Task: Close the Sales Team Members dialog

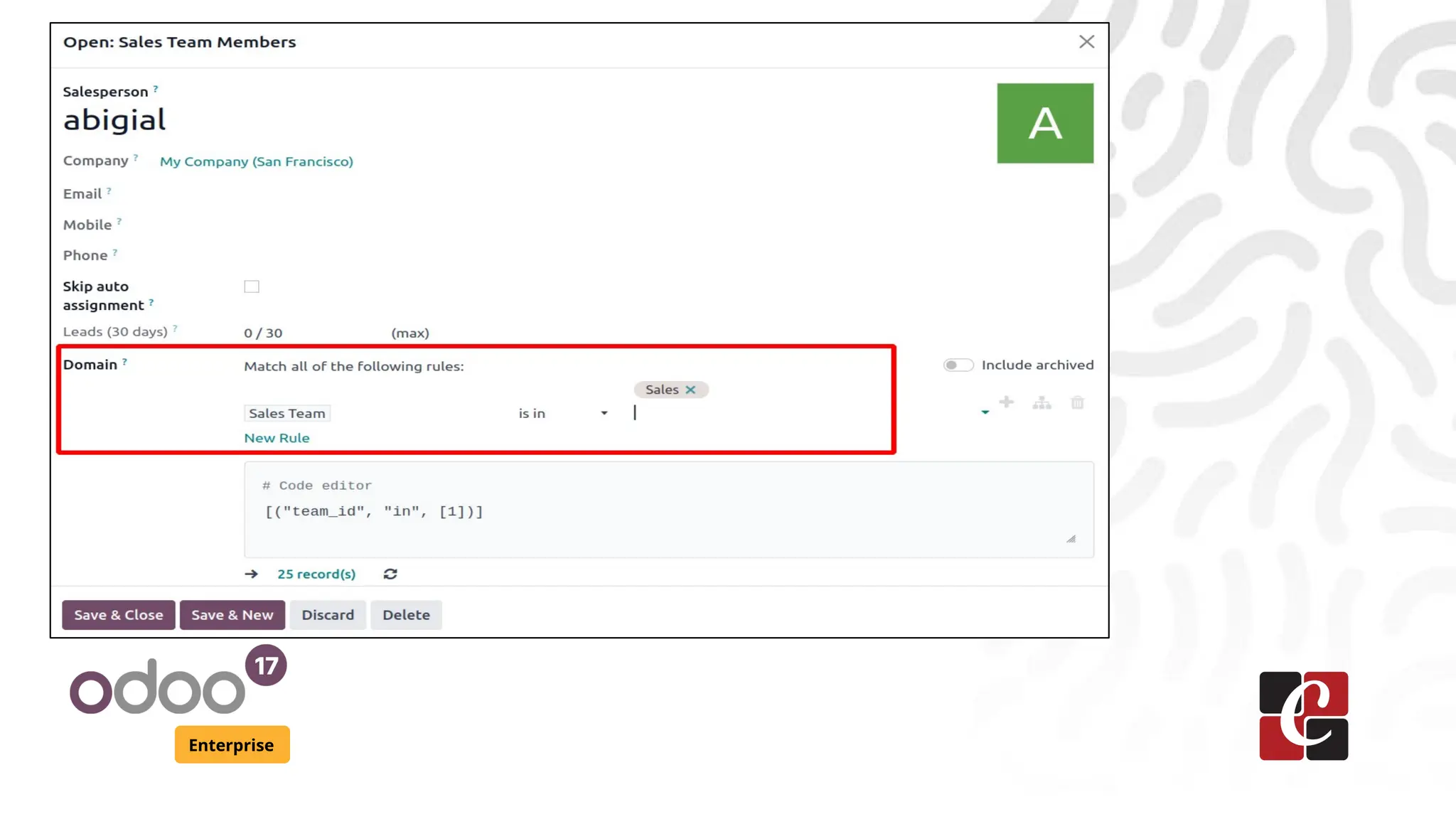Action: click(1086, 42)
